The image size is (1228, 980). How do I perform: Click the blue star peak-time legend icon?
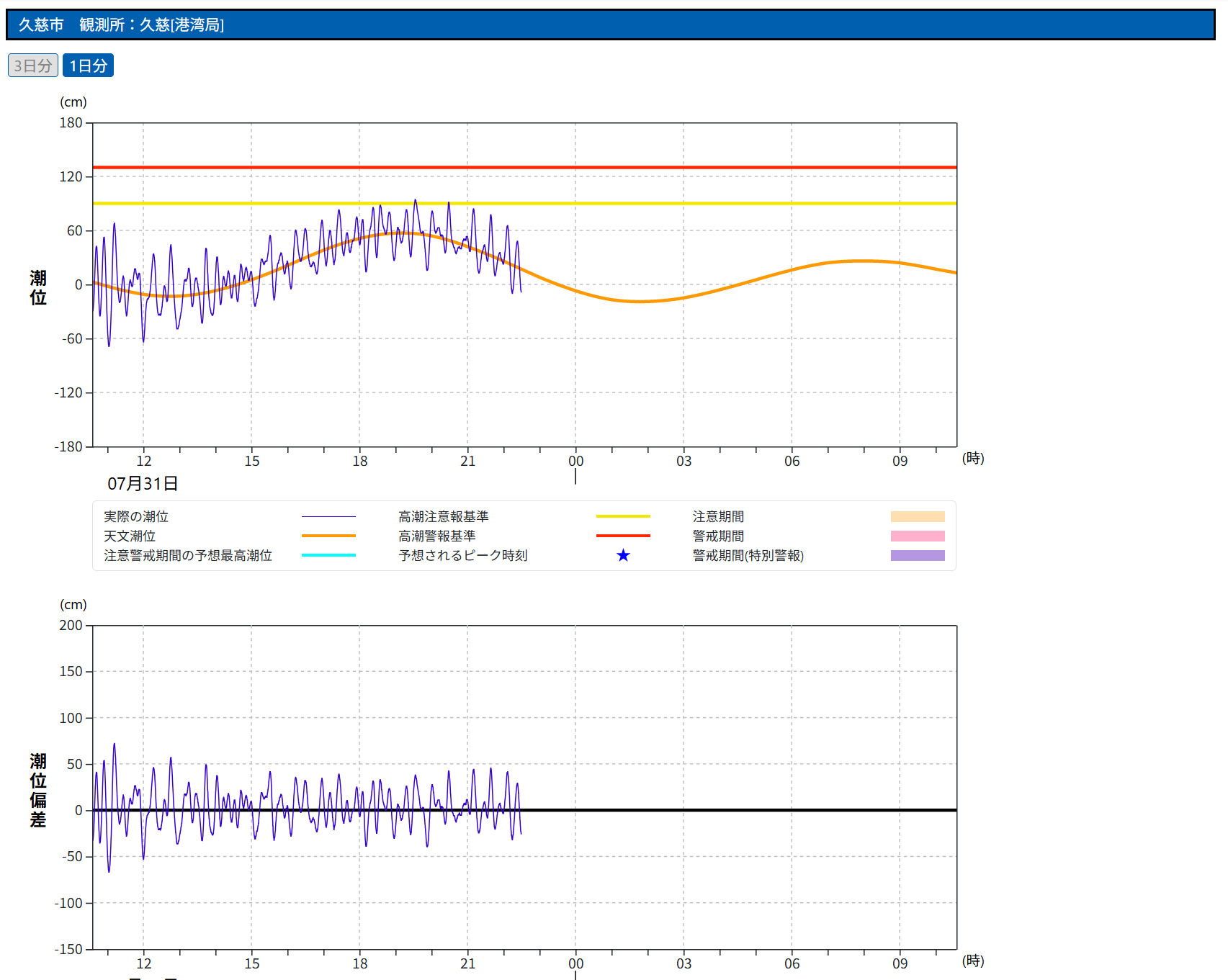623,555
